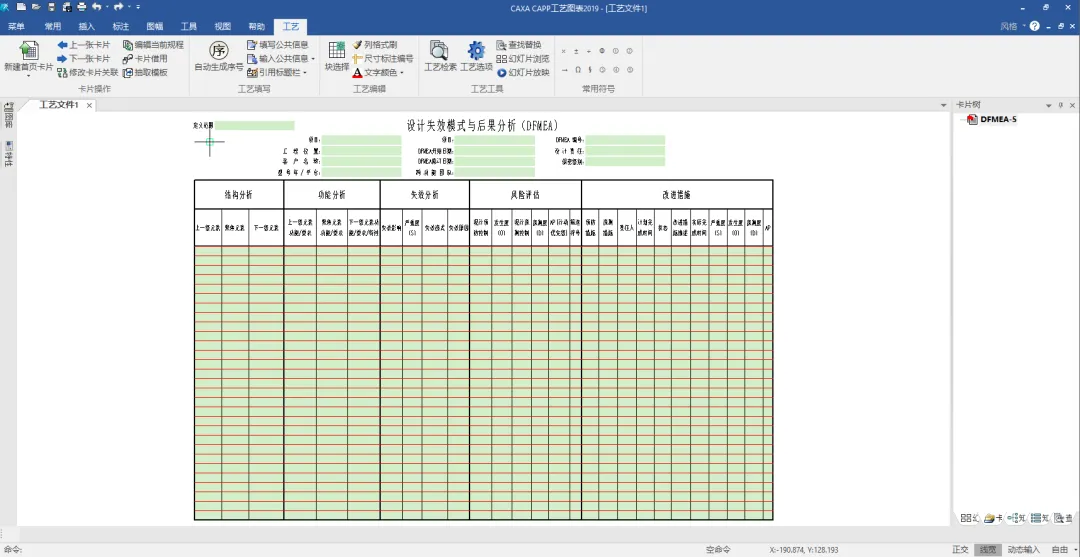Viewport: 1080px width, 557px height.
Task: Open the undo history dropdown arrow
Action: [x=107, y=6]
